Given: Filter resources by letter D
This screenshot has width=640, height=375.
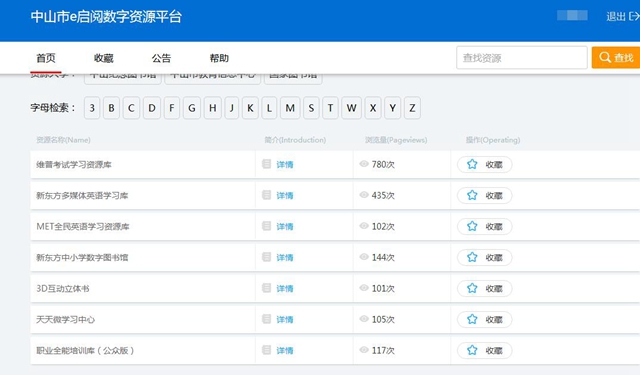Looking at the screenshot, I should point(152,108).
